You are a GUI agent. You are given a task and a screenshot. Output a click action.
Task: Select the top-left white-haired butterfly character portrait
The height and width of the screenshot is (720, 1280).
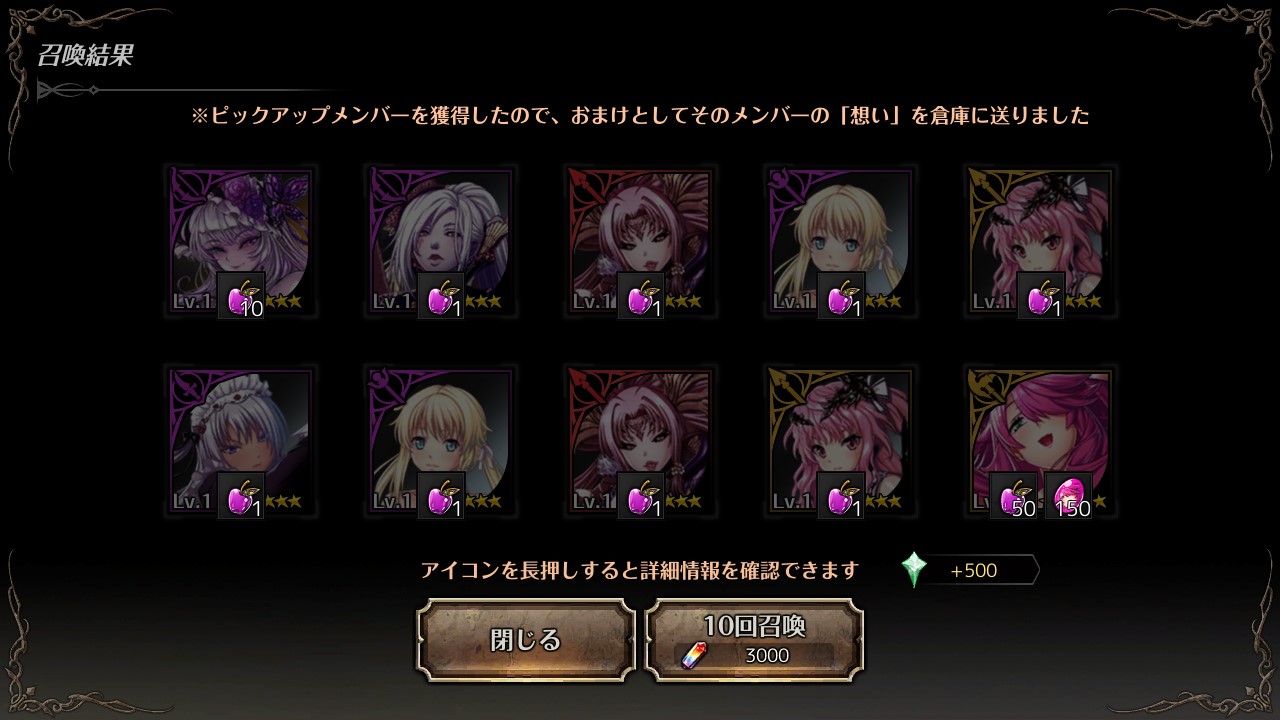[x=241, y=241]
